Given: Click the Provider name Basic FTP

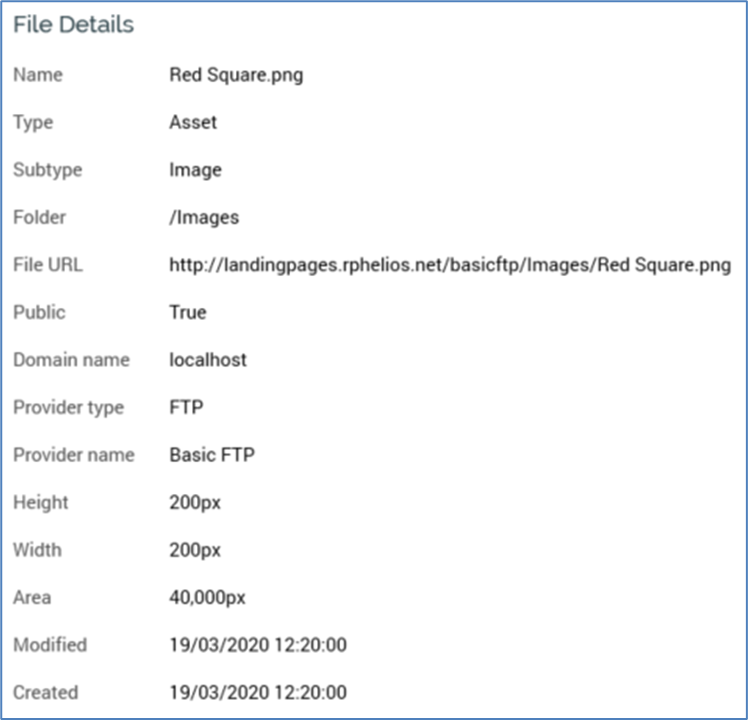Looking at the screenshot, I should [x=212, y=455].
